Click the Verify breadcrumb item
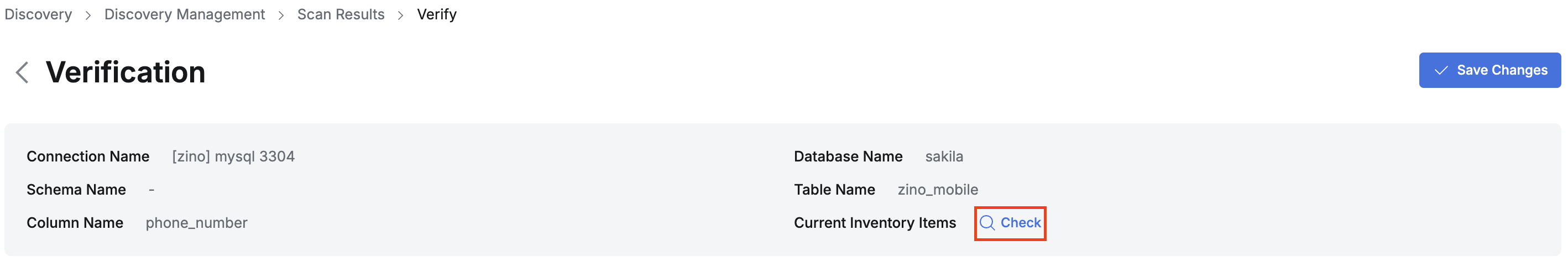The height and width of the screenshot is (261, 1568). click(x=436, y=14)
